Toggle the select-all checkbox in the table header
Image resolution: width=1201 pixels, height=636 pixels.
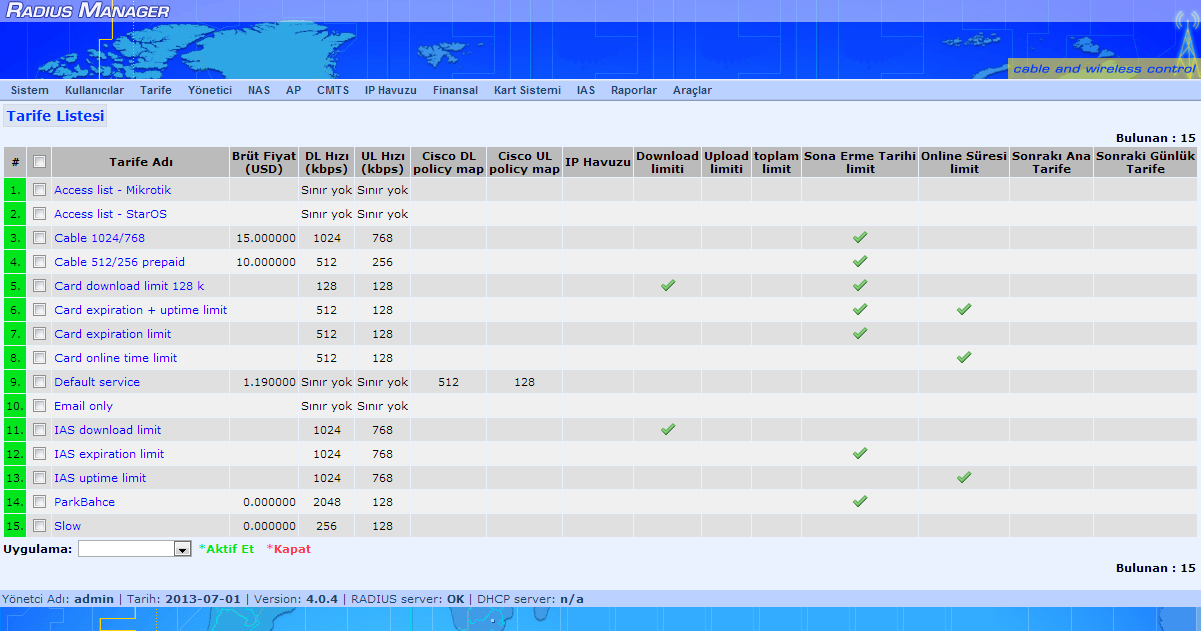[38, 162]
